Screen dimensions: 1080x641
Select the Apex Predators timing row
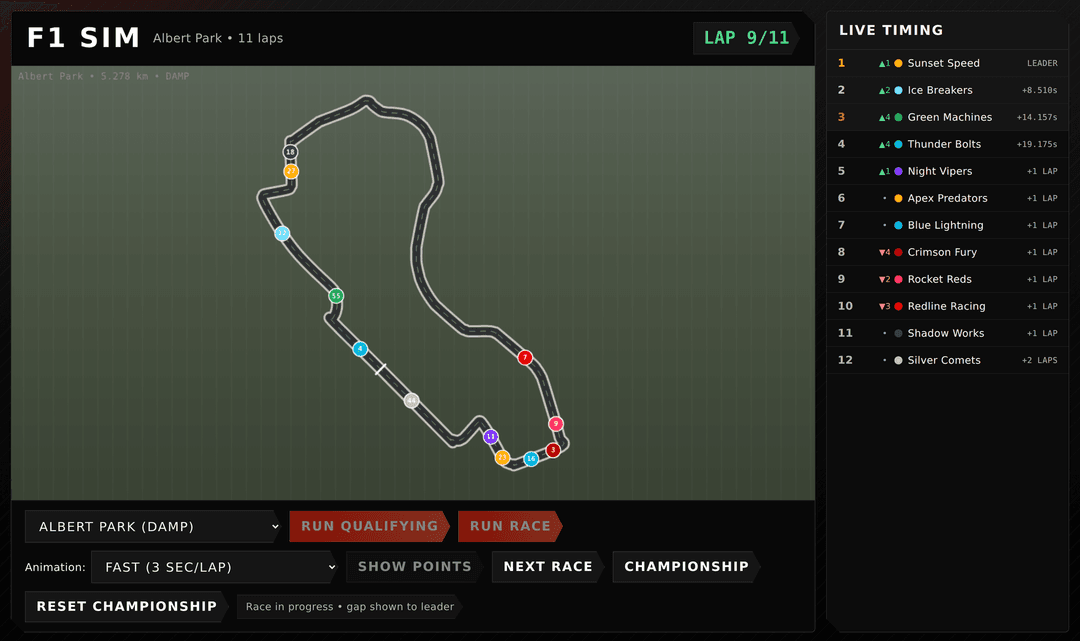point(947,198)
